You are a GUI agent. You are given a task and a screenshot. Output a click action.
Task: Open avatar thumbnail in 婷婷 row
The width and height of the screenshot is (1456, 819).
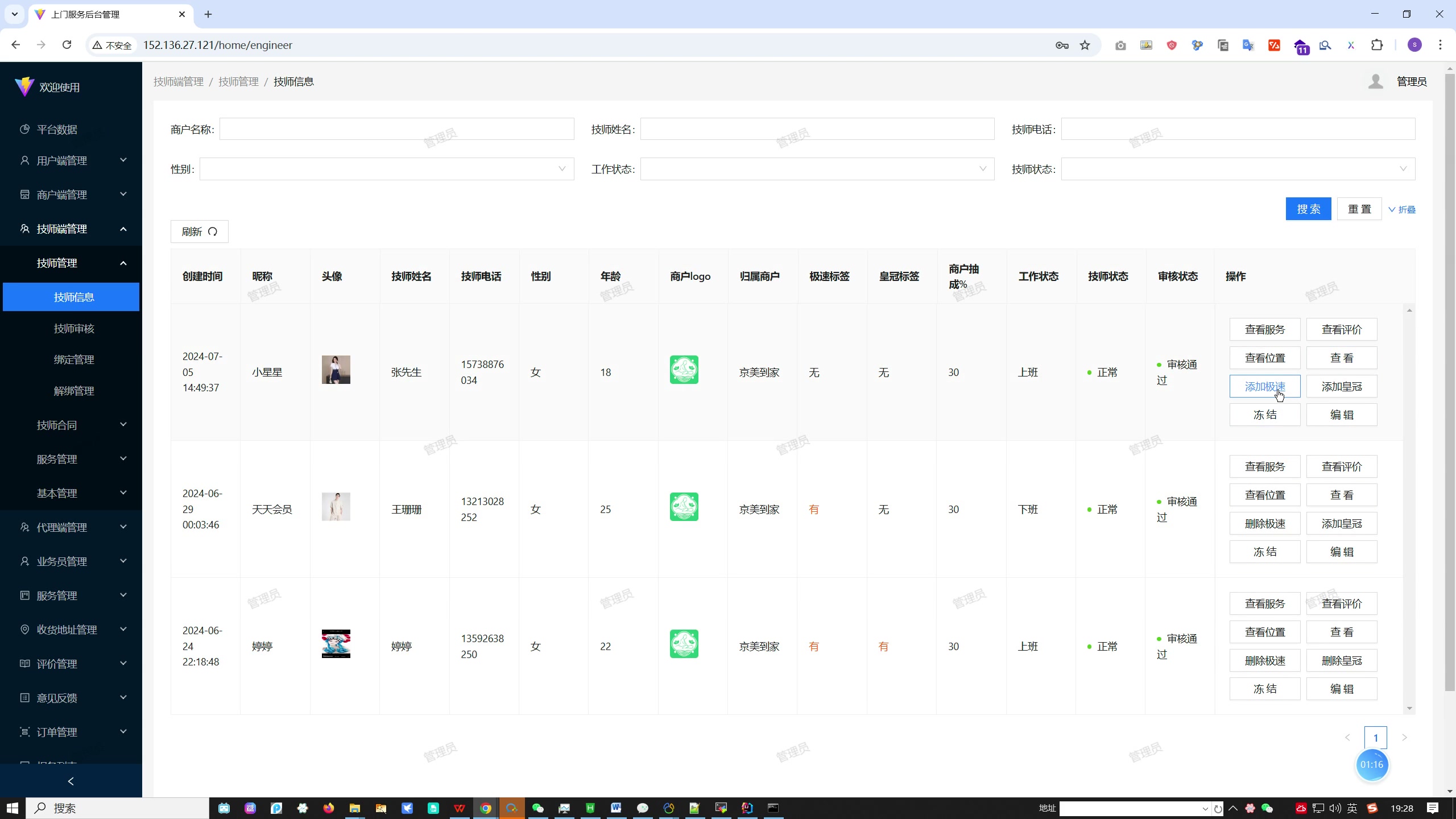(x=336, y=644)
